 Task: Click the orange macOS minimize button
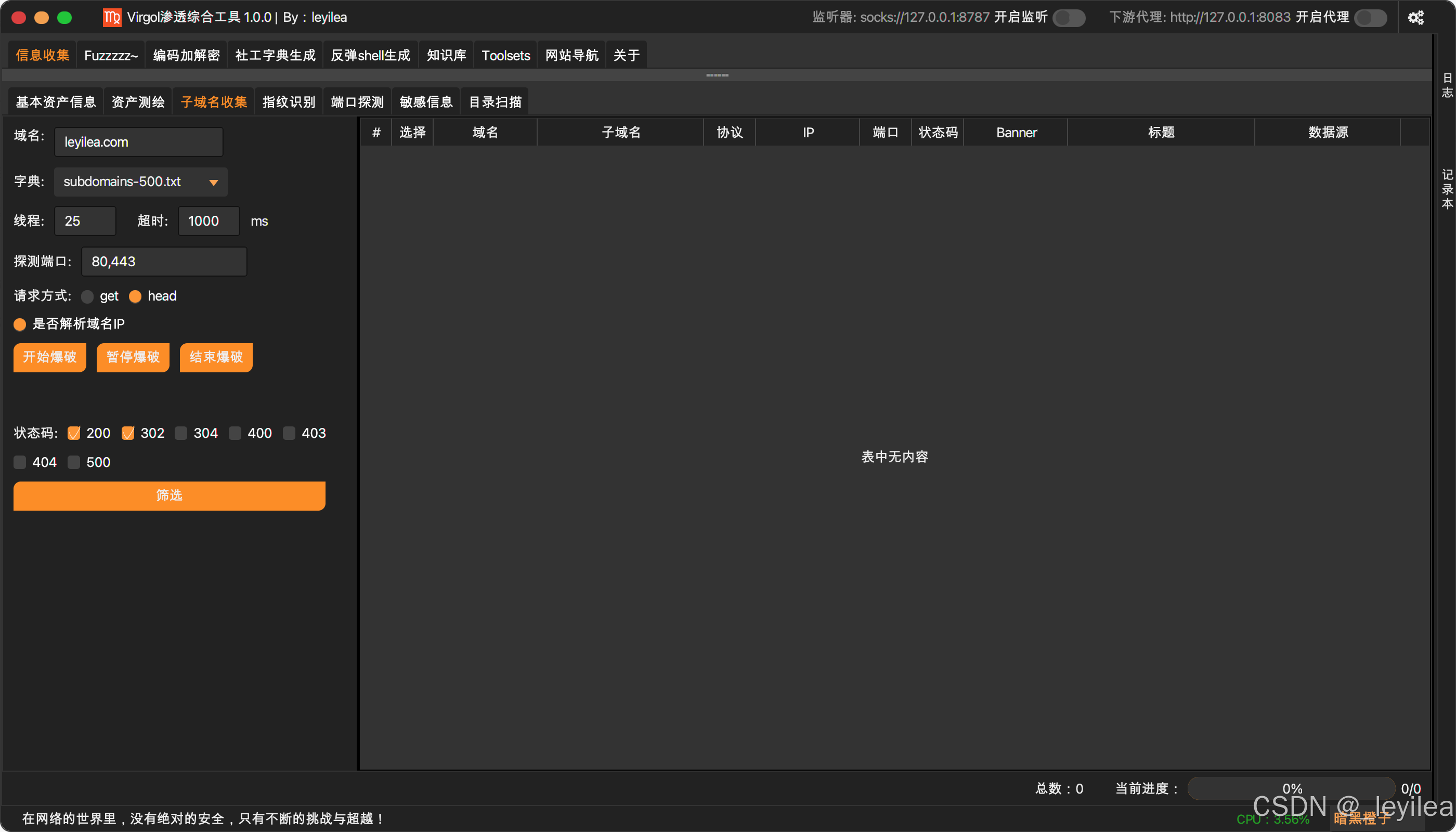click(42, 17)
